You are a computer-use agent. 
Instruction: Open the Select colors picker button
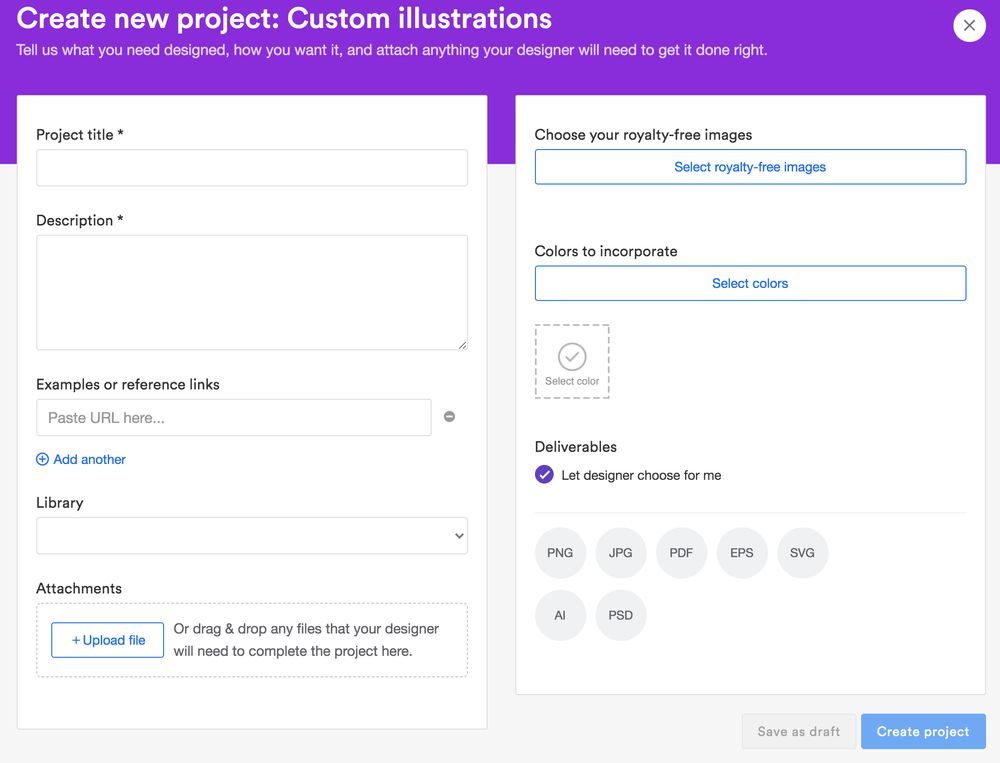click(750, 283)
